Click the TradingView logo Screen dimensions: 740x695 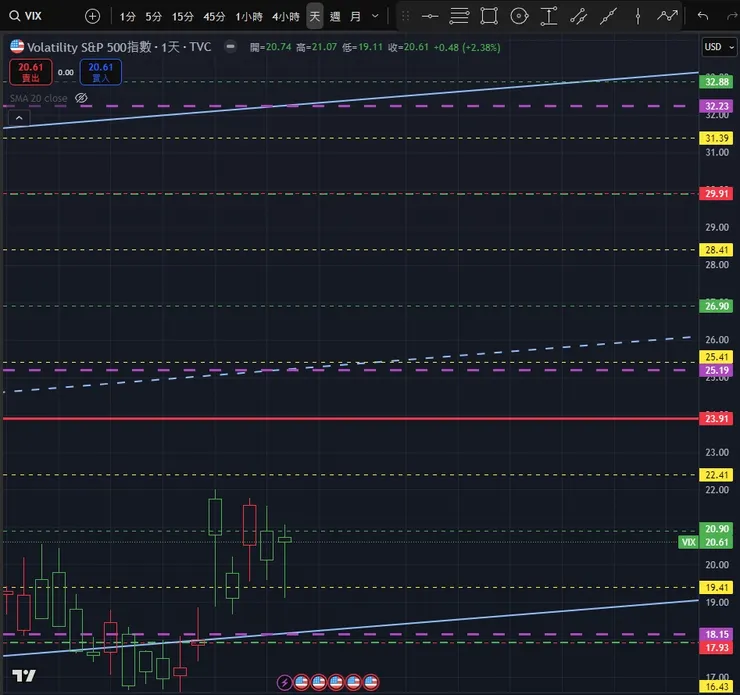24,676
